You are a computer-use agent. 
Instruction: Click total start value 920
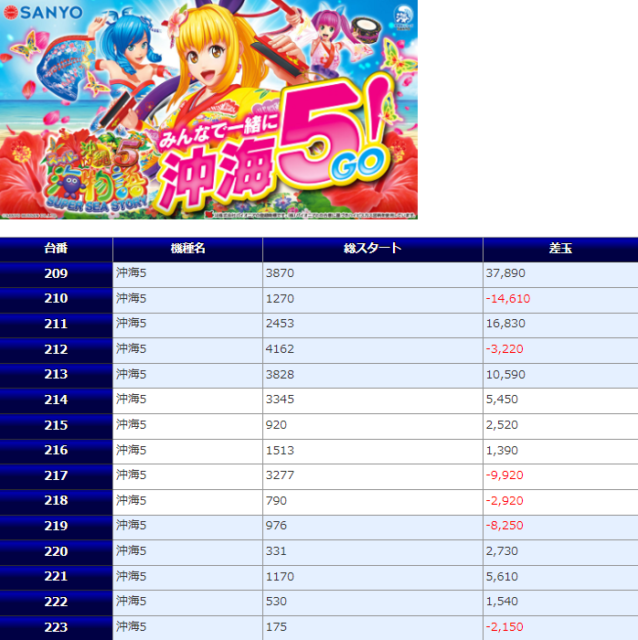[276, 425]
